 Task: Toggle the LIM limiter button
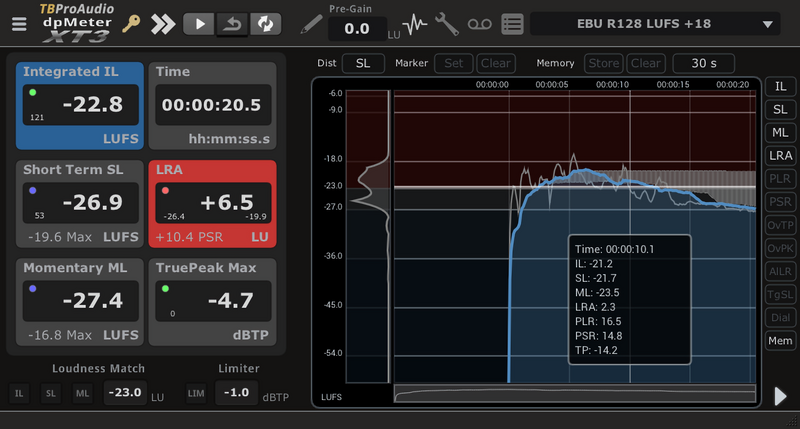(197, 394)
